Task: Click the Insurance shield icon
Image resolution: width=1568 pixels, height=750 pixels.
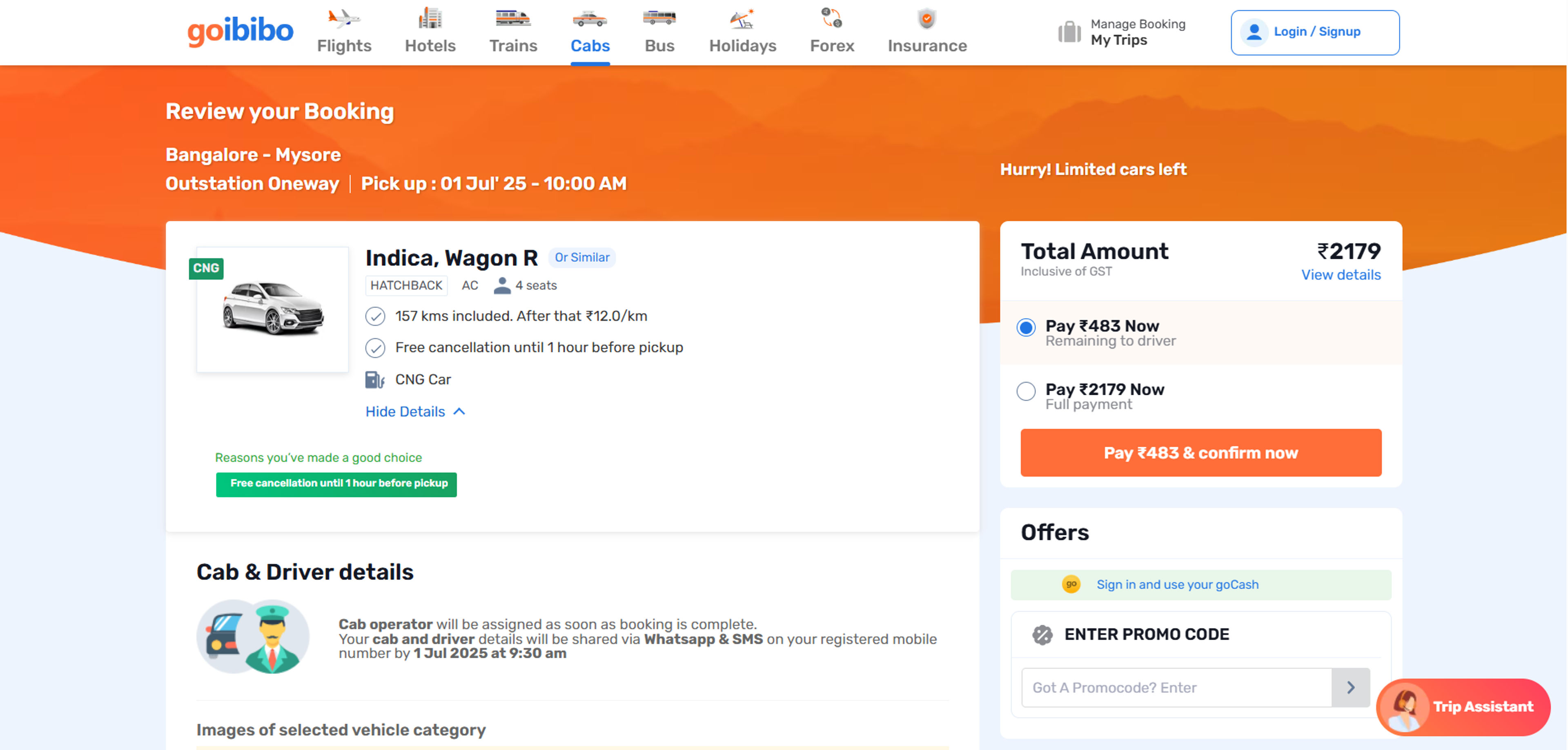Action: pos(927,18)
